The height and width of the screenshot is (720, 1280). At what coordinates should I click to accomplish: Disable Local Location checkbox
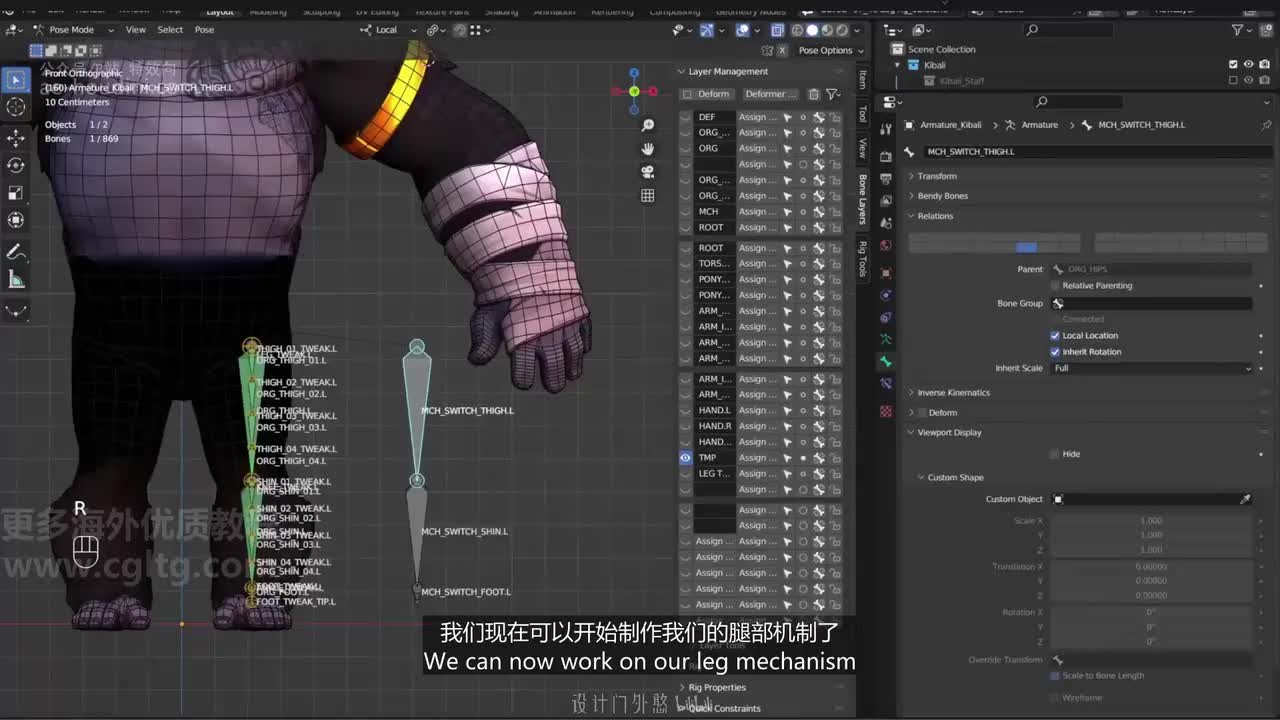click(x=1055, y=336)
